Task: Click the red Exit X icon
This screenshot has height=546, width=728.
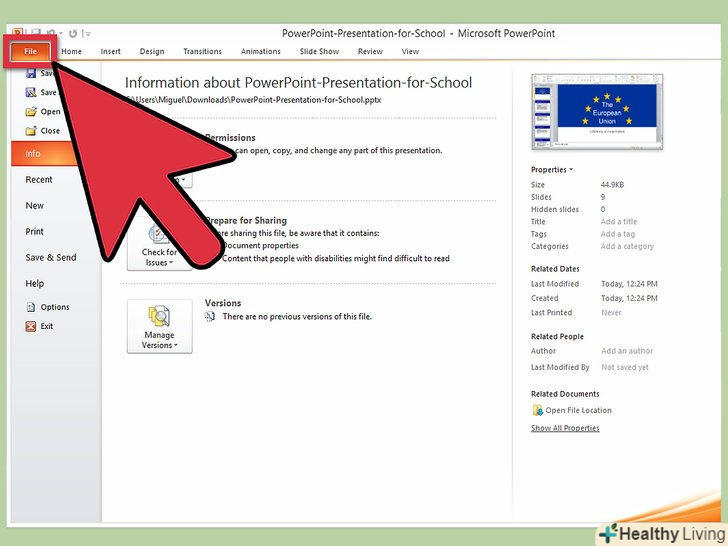Action: click(31, 326)
